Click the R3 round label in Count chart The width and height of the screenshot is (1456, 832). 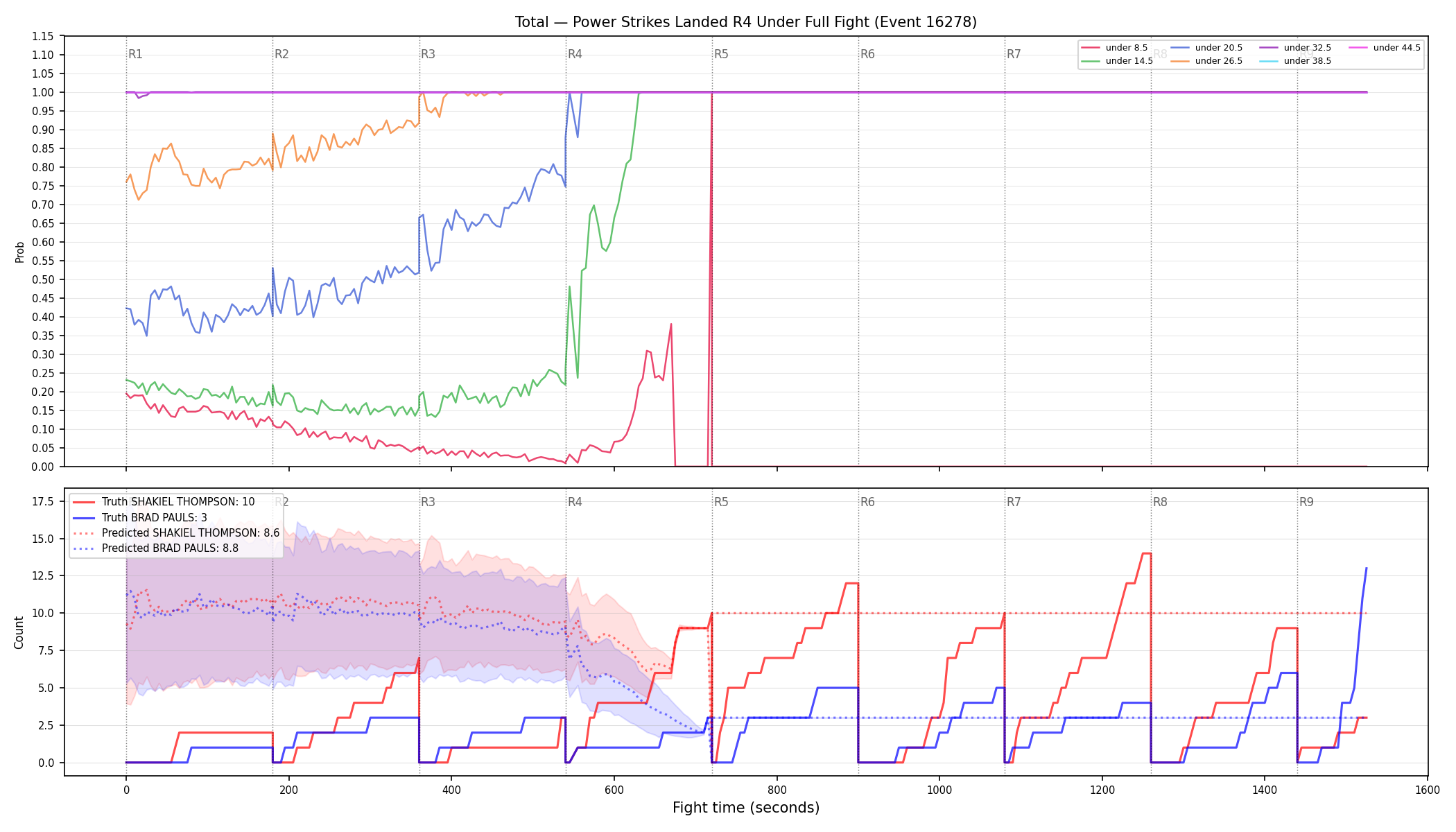point(428,502)
